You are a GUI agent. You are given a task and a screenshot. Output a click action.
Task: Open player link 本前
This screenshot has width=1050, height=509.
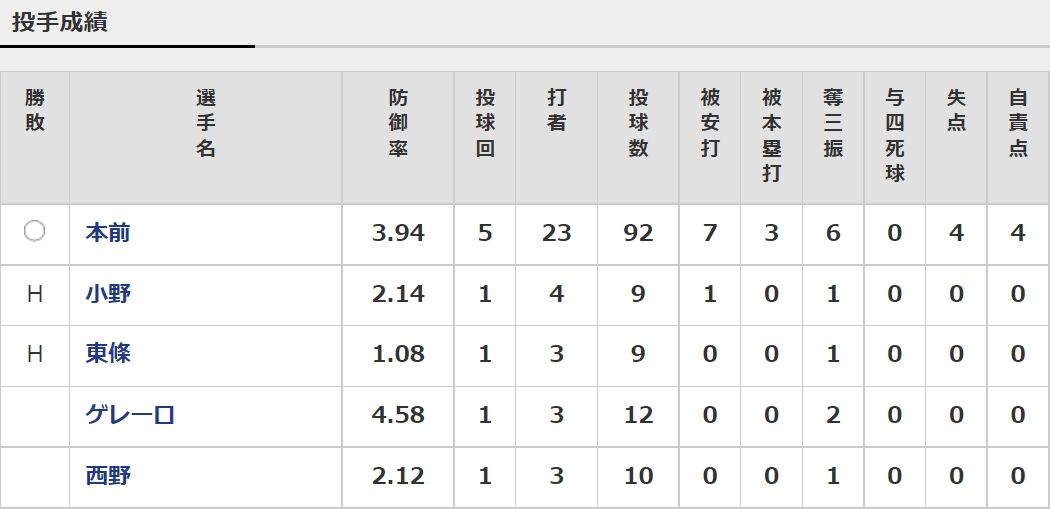point(108,233)
